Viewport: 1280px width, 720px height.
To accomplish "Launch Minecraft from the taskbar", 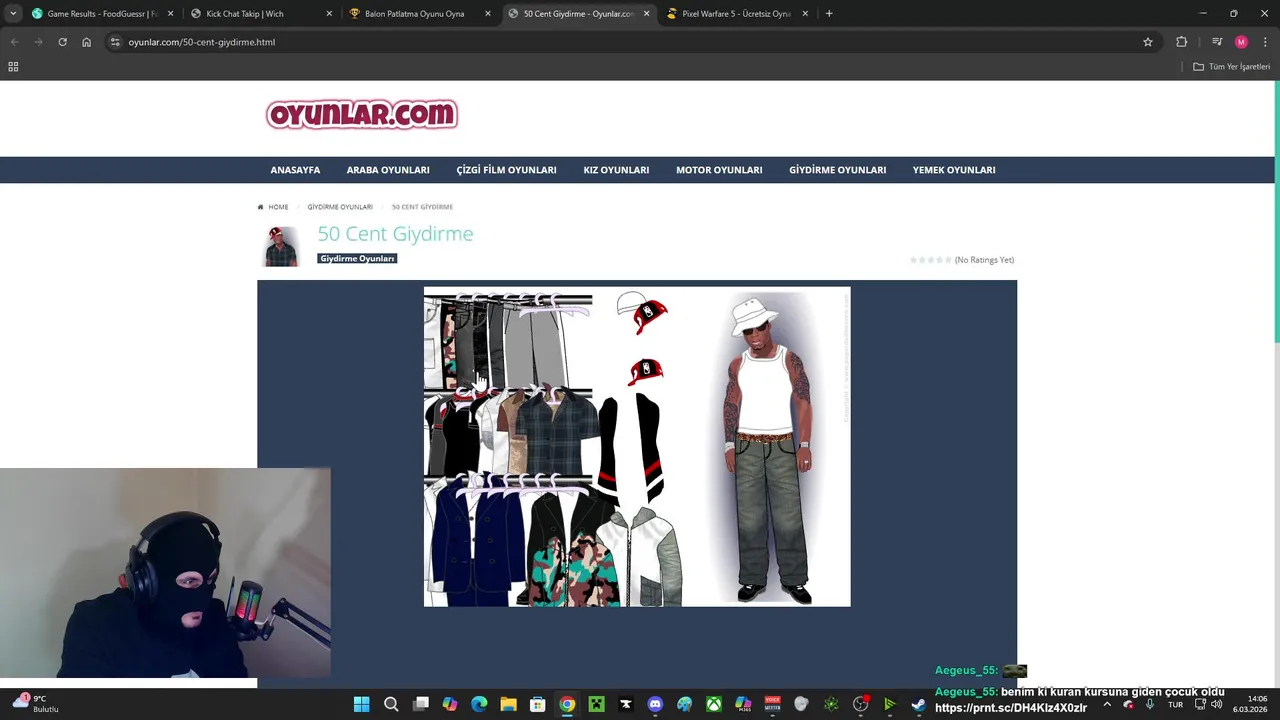I will pos(596,704).
